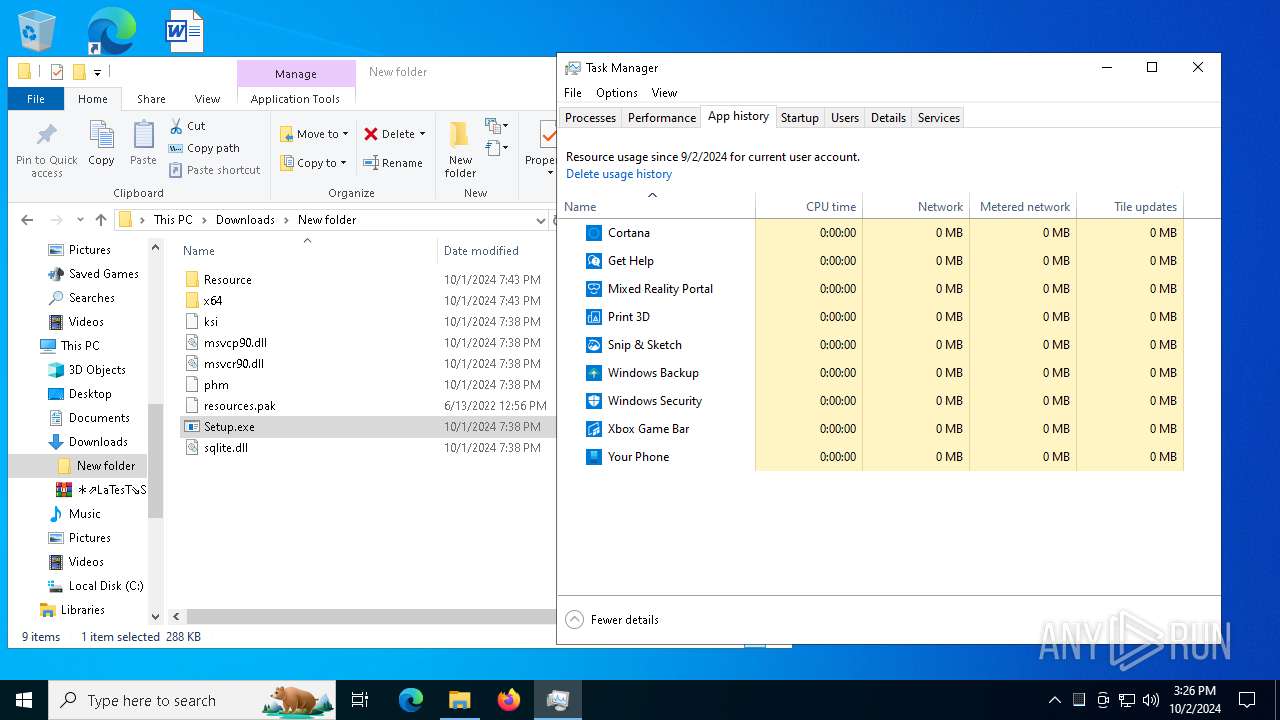Click the Mixed Reality Portal icon
This screenshot has height=720, width=1280.
tap(593, 289)
